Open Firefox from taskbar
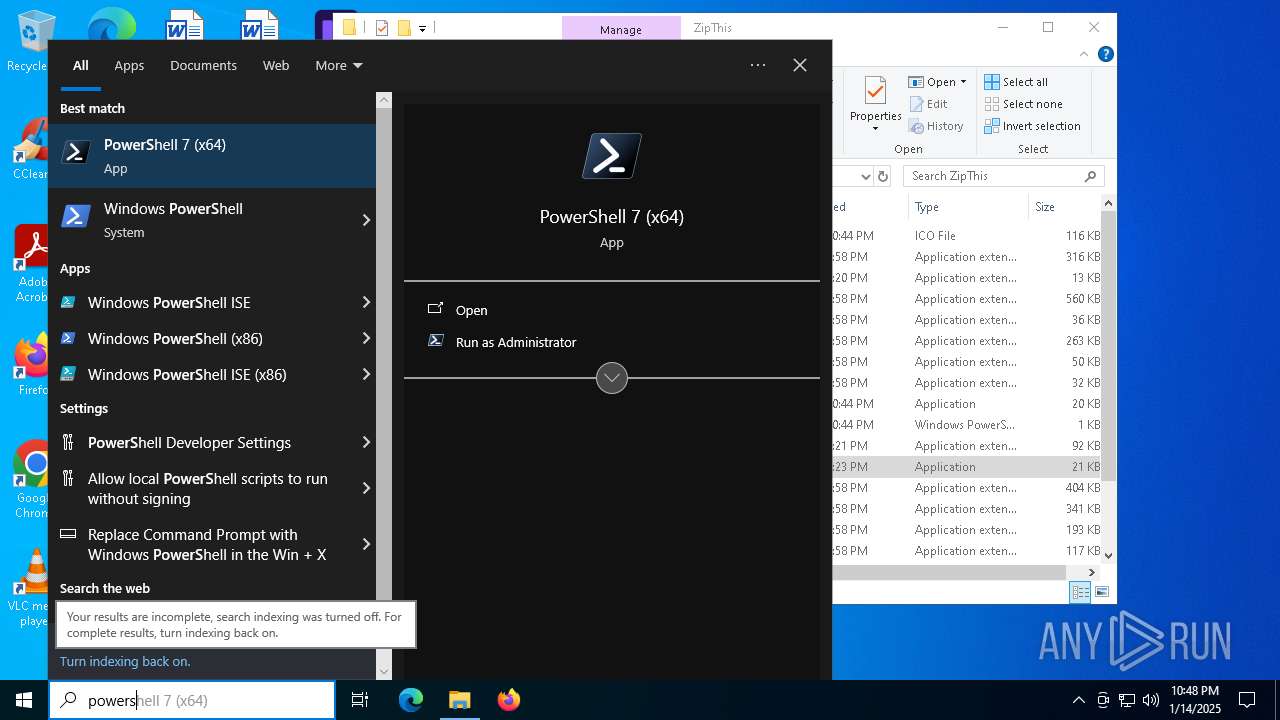 [x=509, y=700]
